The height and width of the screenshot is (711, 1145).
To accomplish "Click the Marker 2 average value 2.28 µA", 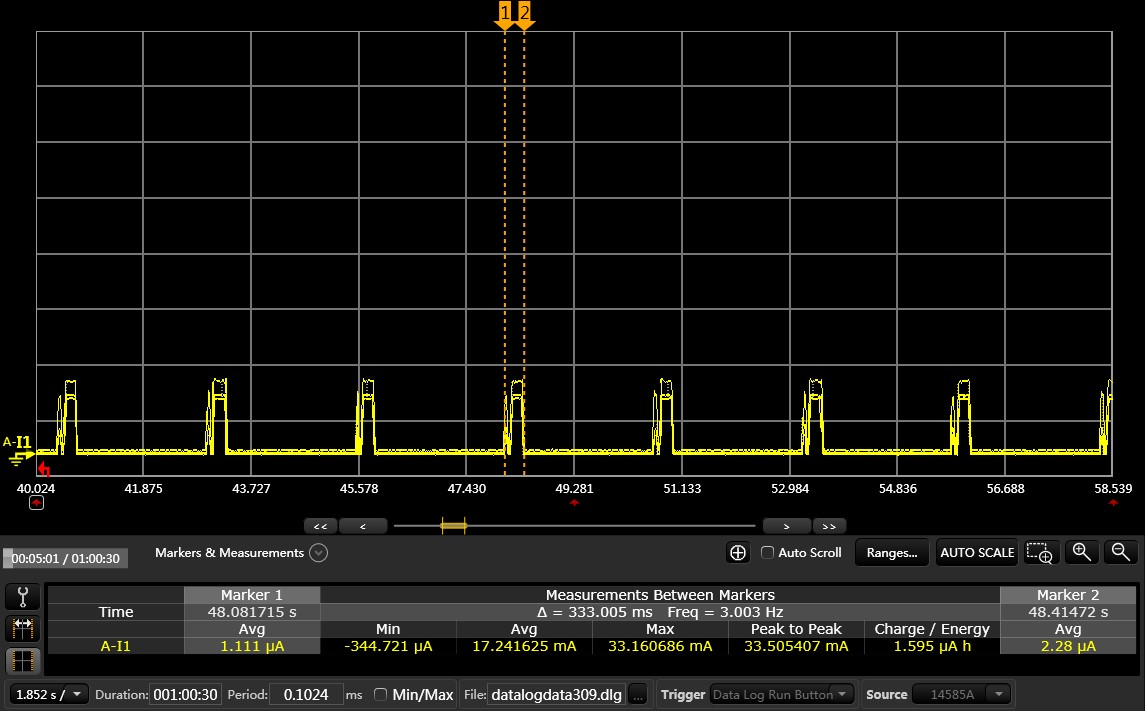I will pos(1068,646).
